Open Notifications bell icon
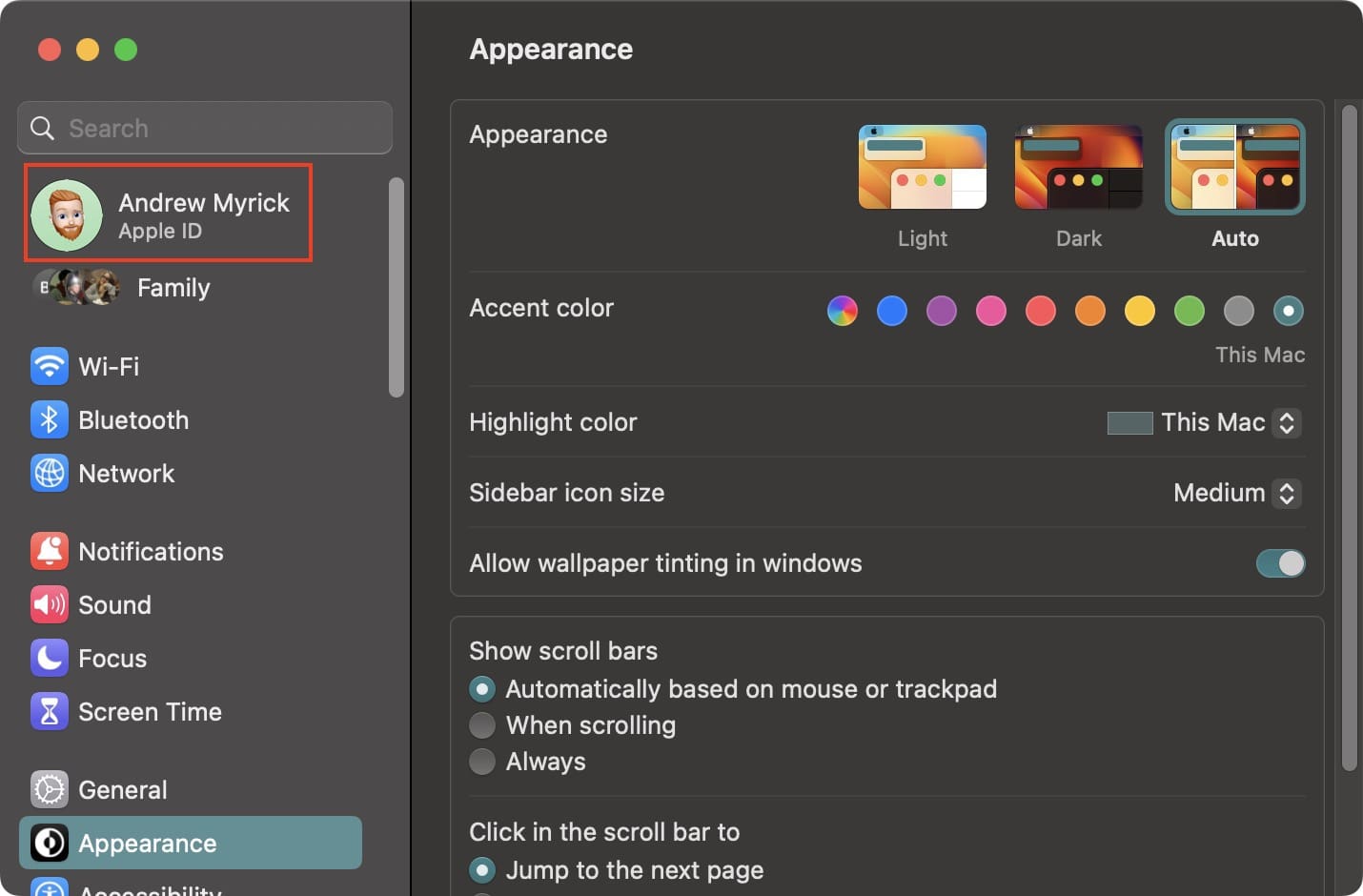 click(x=50, y=551)
